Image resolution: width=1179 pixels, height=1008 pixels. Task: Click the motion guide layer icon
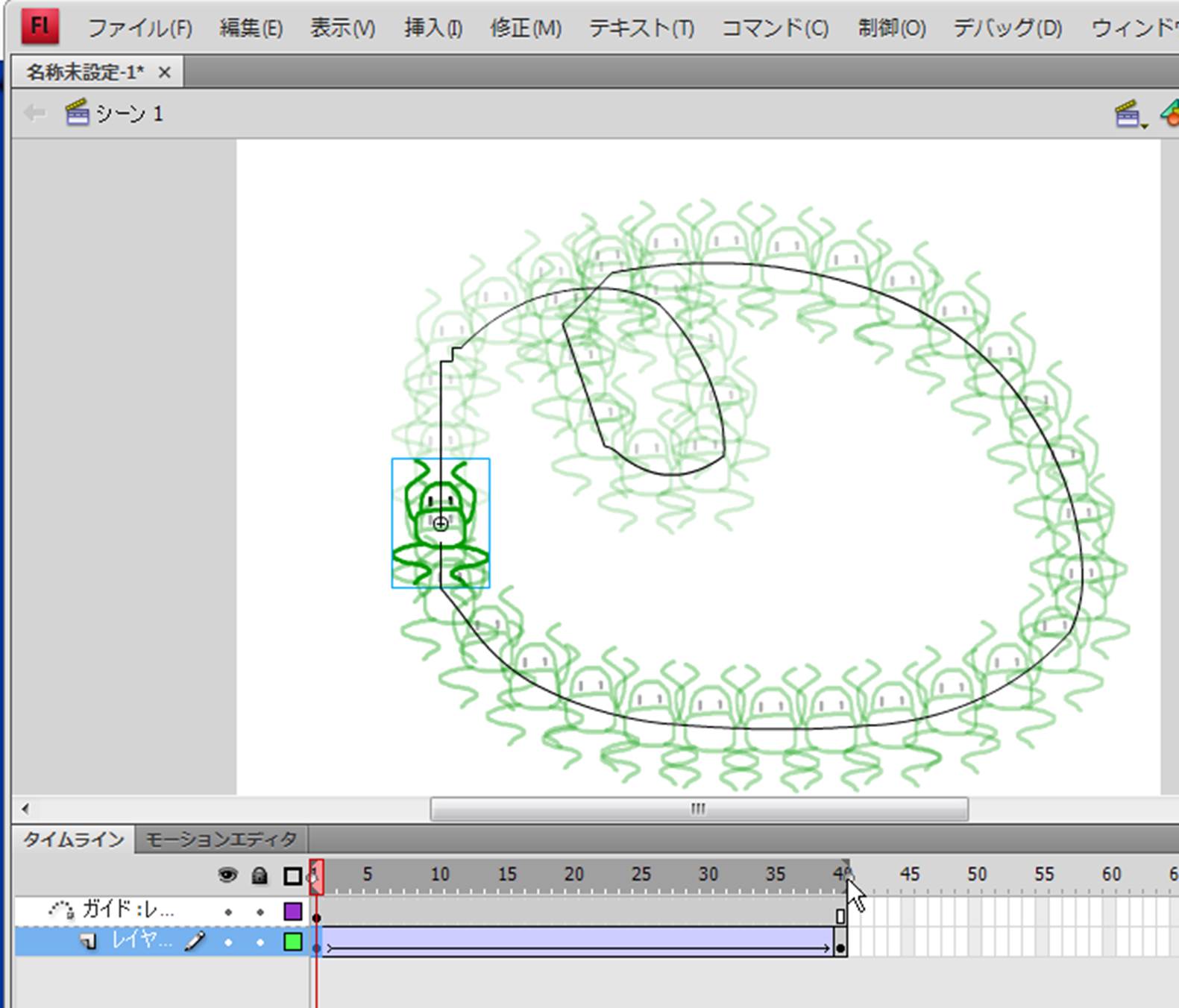61,910
